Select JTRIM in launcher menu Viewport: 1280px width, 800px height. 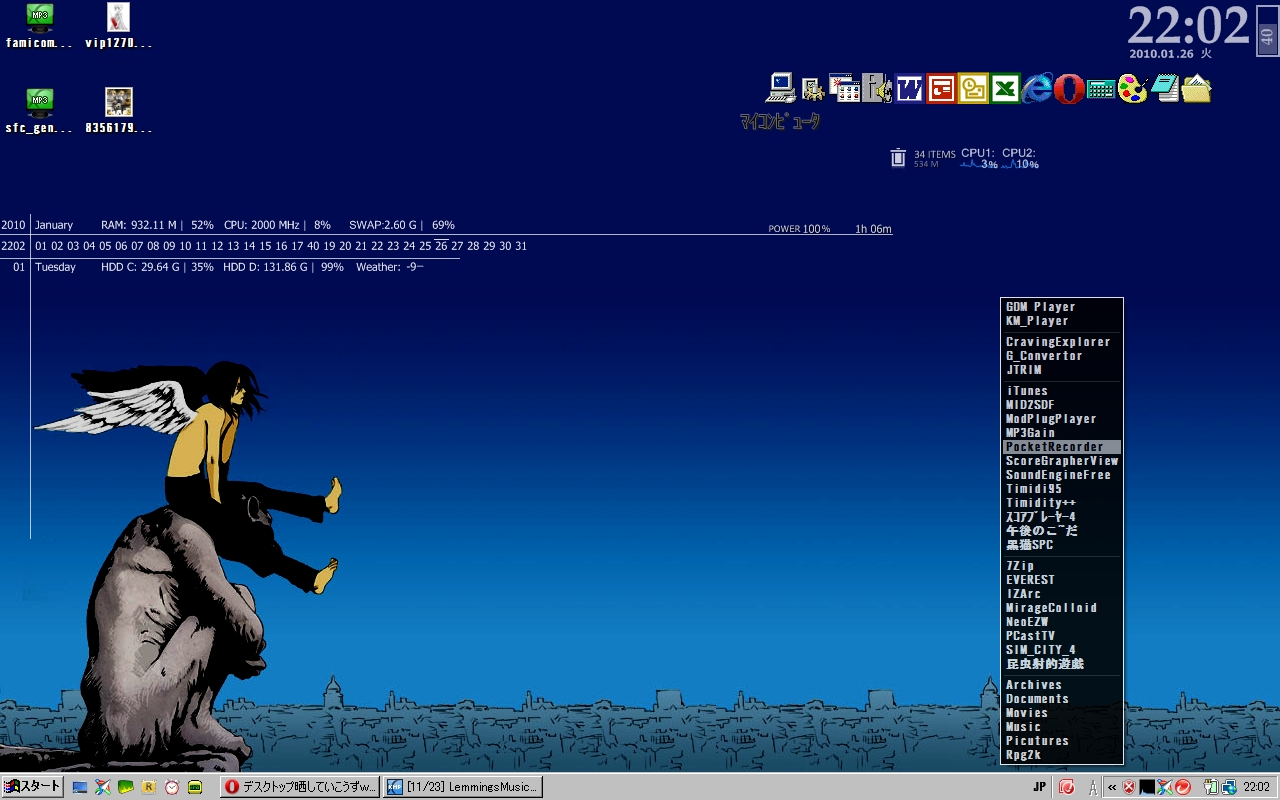point(1062,370)
